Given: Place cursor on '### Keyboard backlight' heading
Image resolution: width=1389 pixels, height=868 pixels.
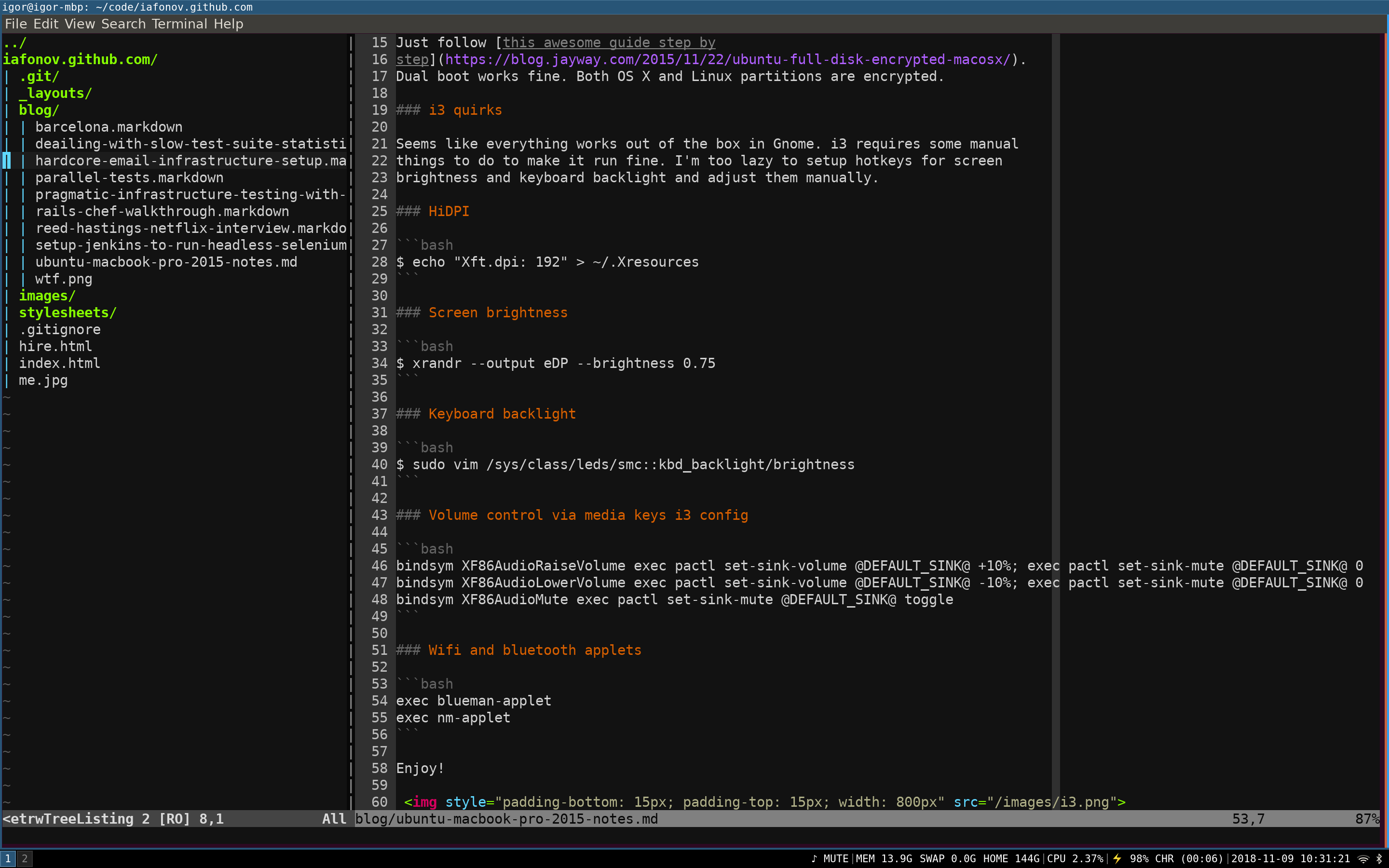Looking at the screenshot, I should tap(486, 414).
